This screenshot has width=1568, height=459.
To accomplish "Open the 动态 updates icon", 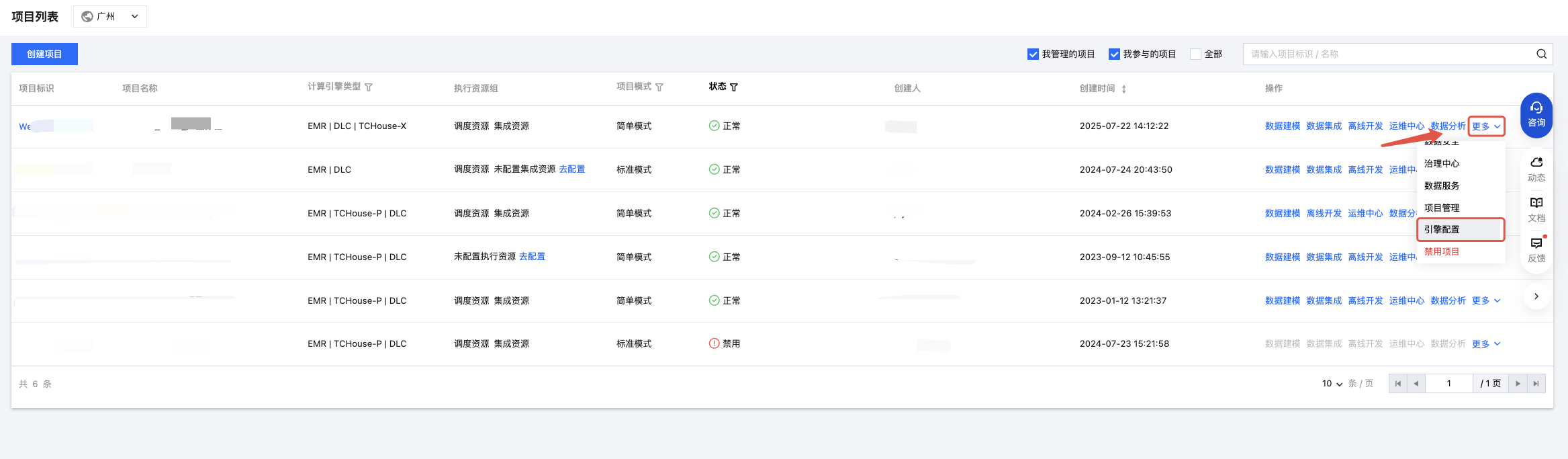I will 1536,169.
